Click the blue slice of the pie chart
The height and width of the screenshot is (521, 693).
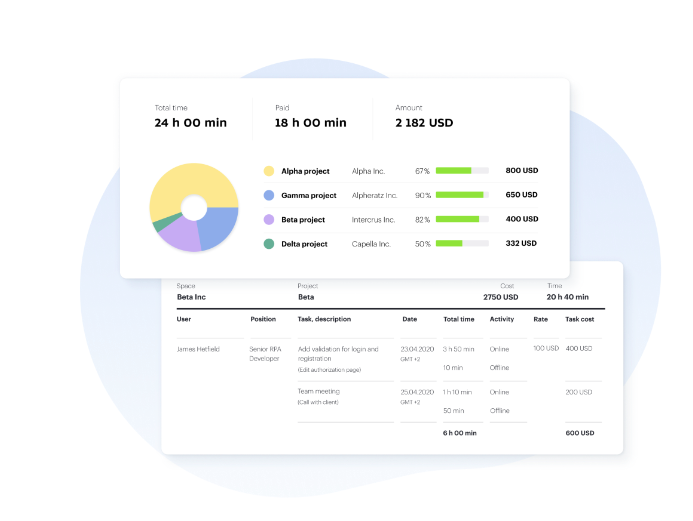tap(219, 228)
